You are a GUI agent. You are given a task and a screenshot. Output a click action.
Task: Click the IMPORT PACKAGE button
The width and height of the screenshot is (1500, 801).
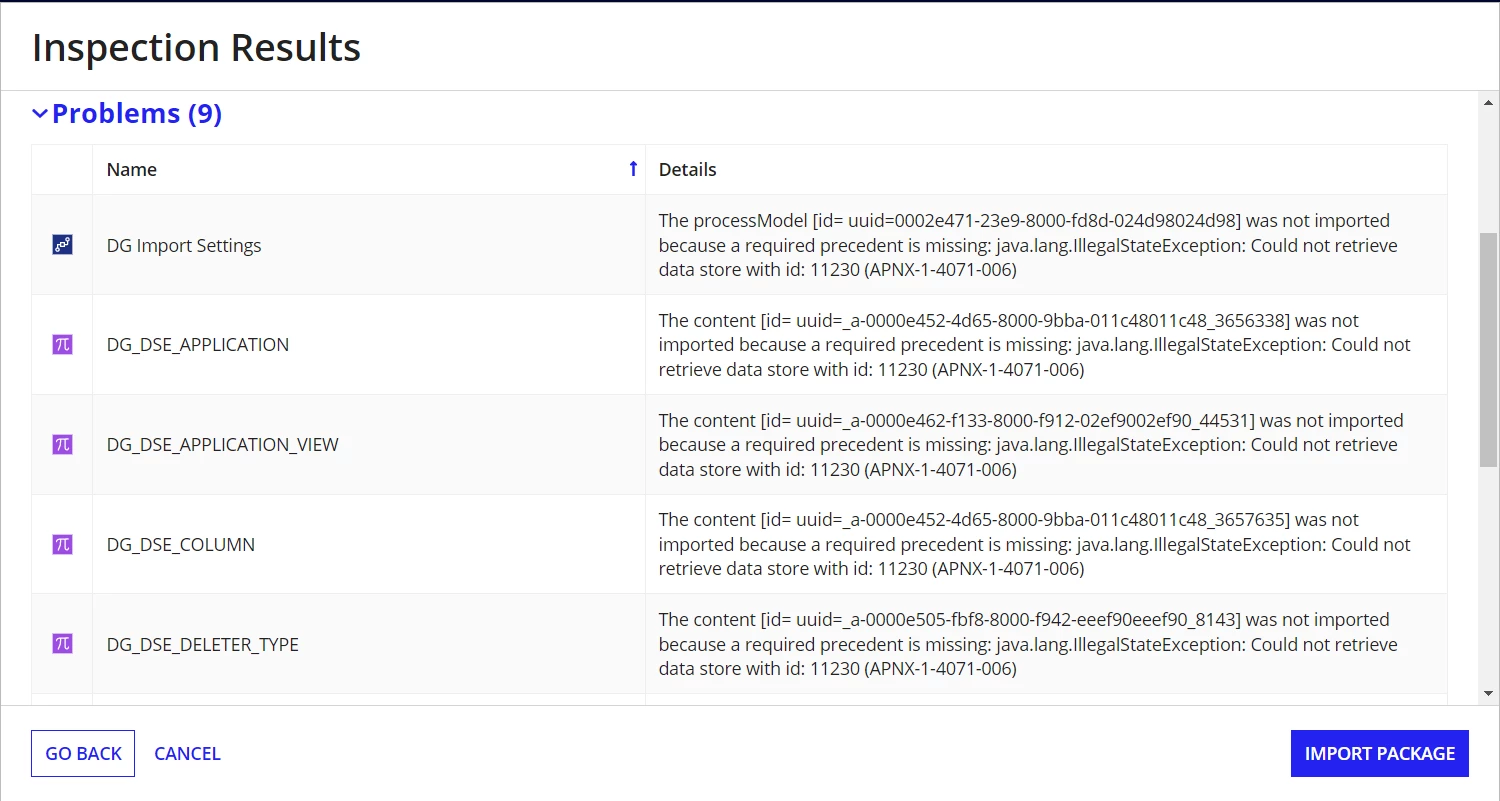pyautogui.click(x=1380, y=753)
